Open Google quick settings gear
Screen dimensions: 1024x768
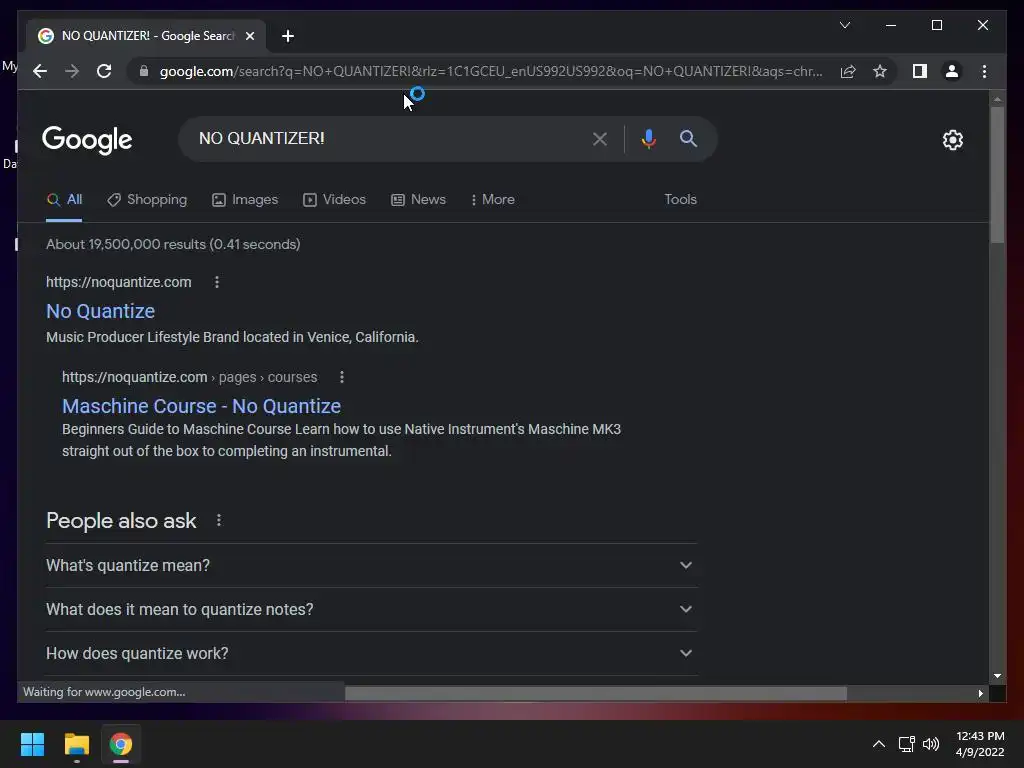(952, 140)
